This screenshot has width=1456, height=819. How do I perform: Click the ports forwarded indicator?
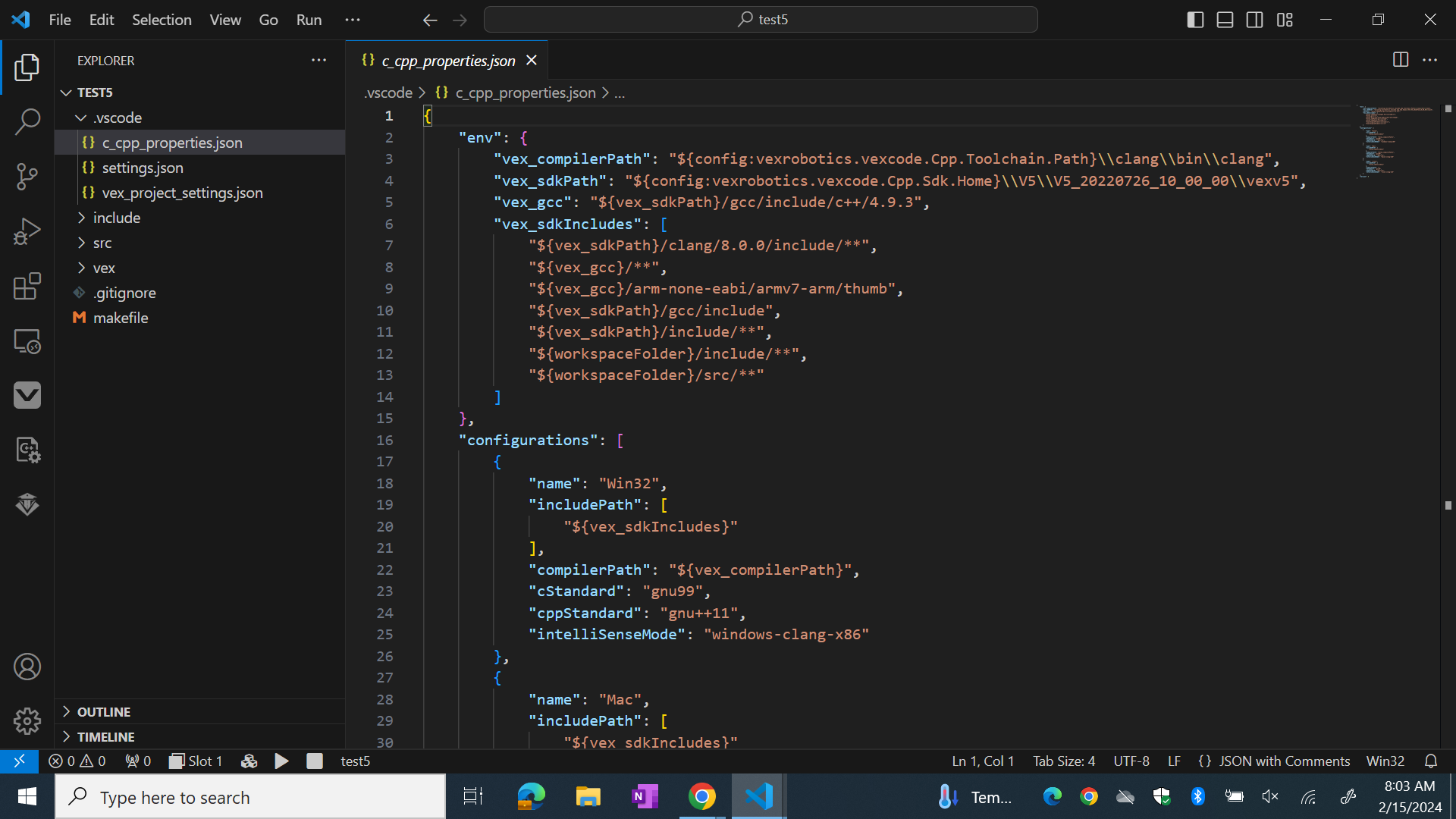tap(138, 761)
